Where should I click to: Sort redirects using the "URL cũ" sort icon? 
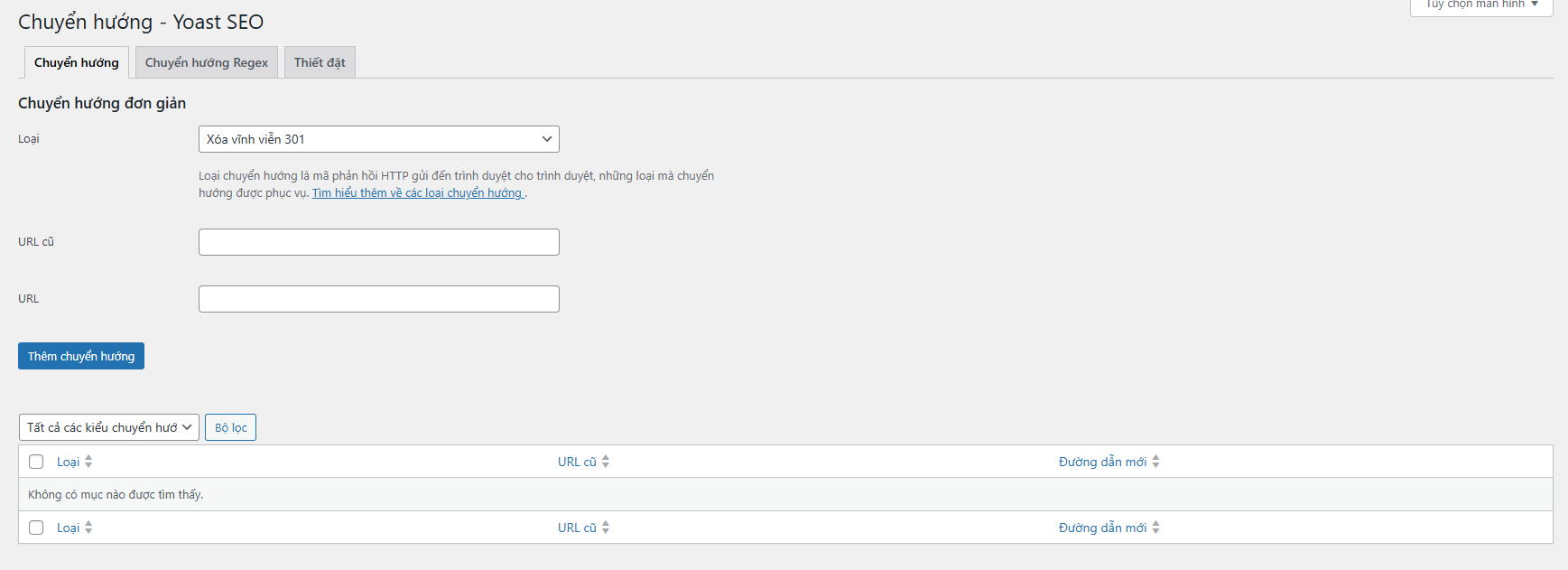point(606,461)
